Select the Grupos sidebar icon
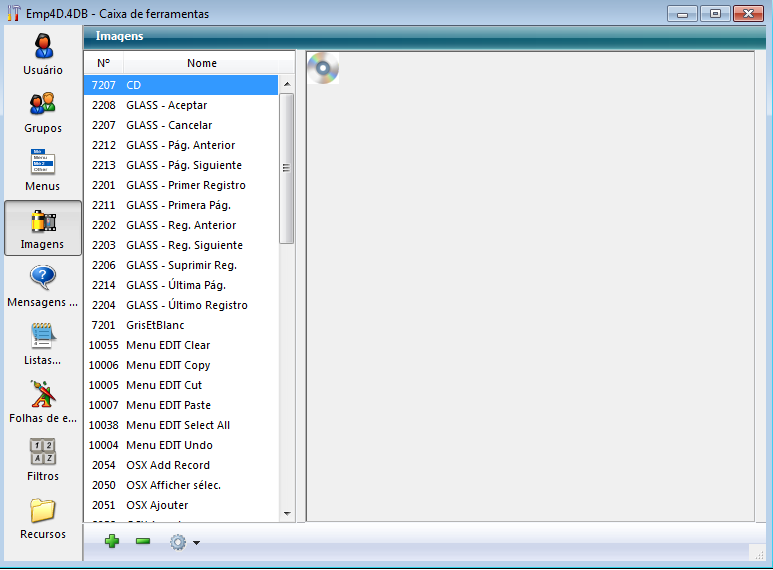 pyautogui.click(x=43, y=105)
